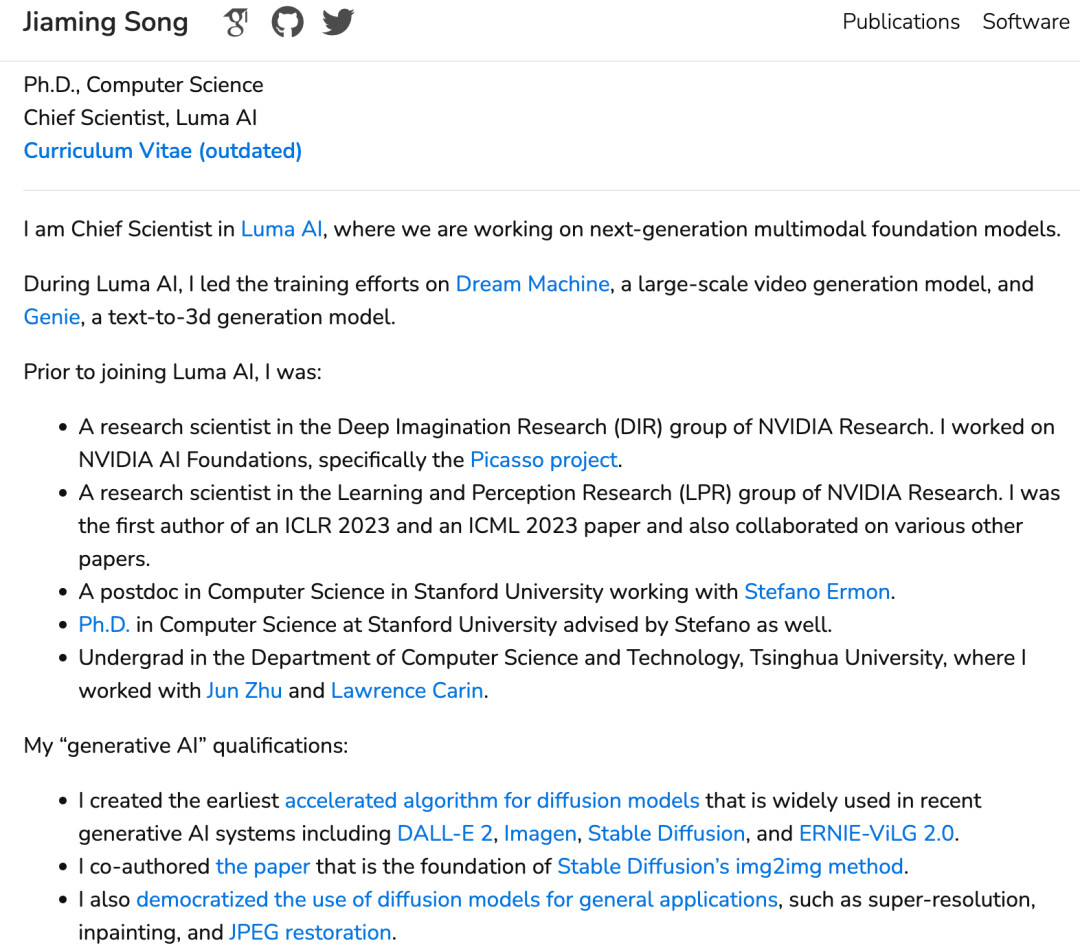
Task: Open the Twitter profile icon
Action: [x=338, y=23]
